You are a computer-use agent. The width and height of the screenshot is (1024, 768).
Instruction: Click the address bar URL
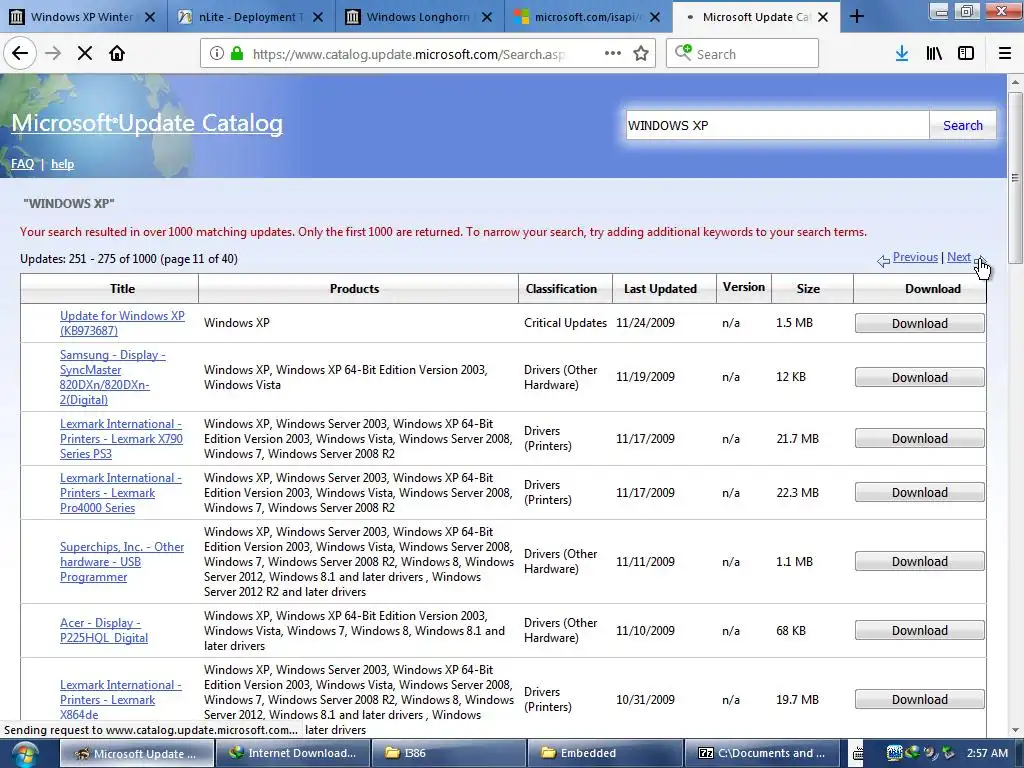(409, 54)
